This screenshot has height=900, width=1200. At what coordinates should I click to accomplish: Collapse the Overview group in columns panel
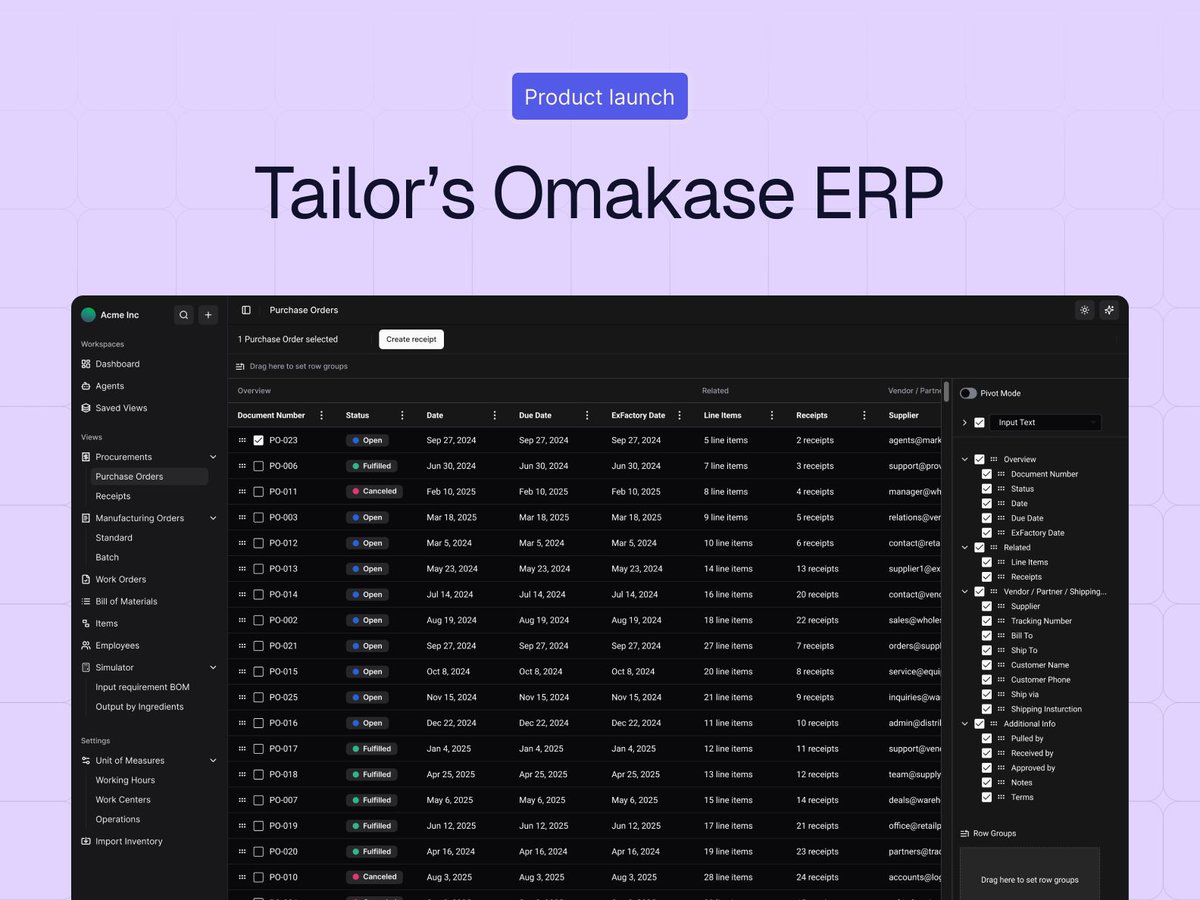[965, 459]
